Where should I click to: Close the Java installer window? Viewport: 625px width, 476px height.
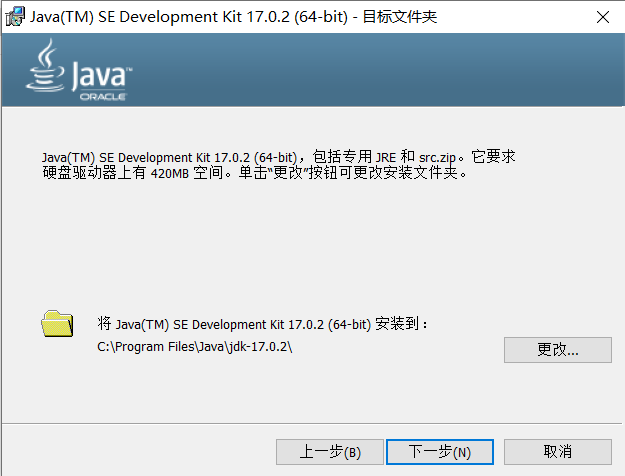point(603,17)
